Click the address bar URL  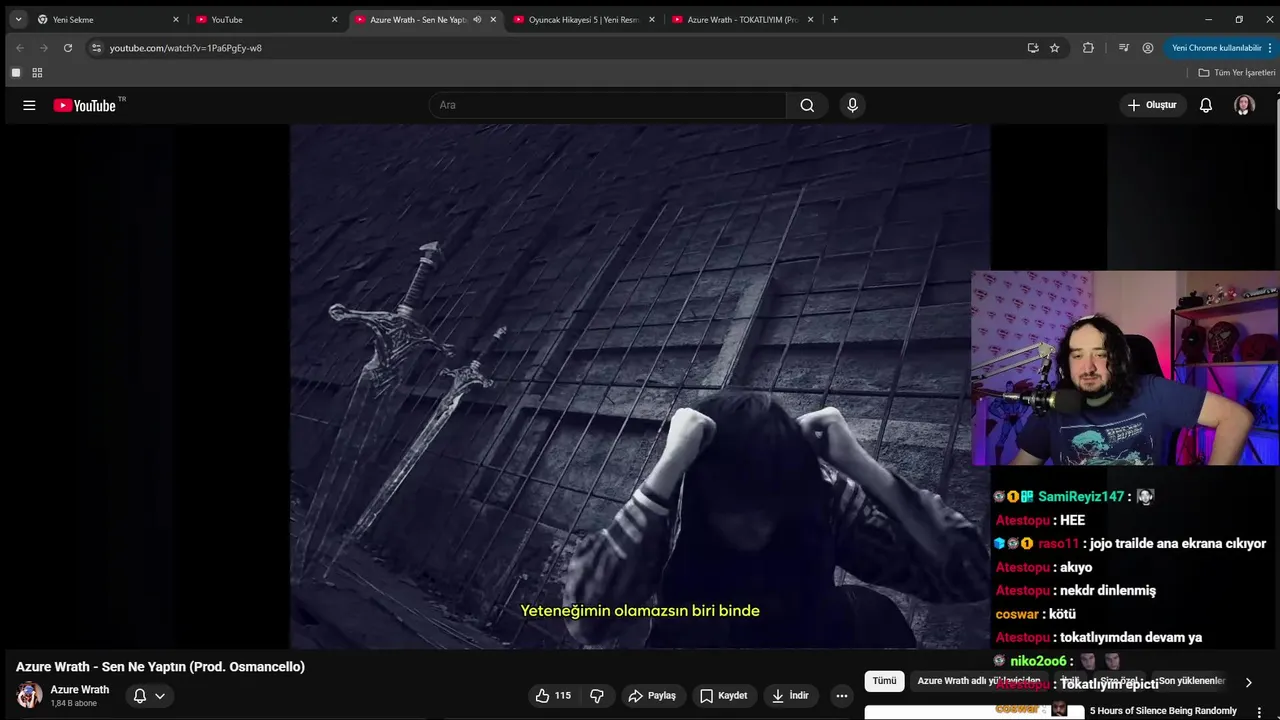(186, 48)
